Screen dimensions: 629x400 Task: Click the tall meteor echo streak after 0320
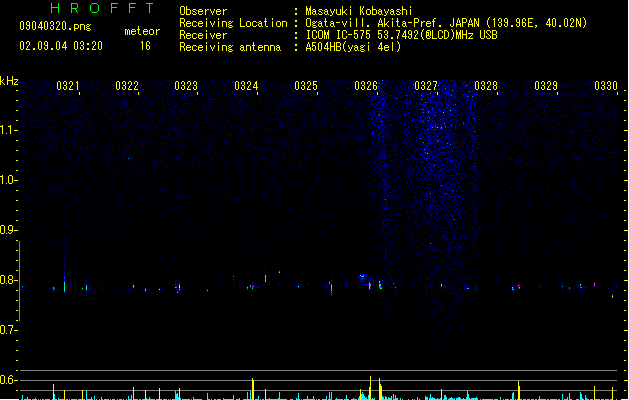pyautogui.click(x=65, y=265)
